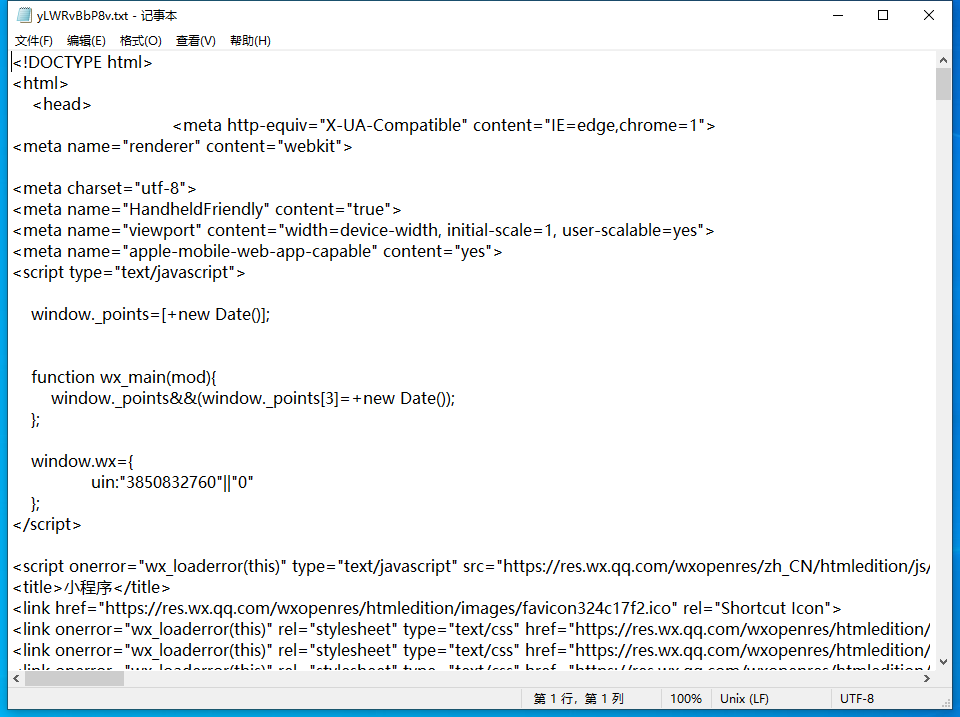Click the <title>小程序</title> line

tap(91, 588)
